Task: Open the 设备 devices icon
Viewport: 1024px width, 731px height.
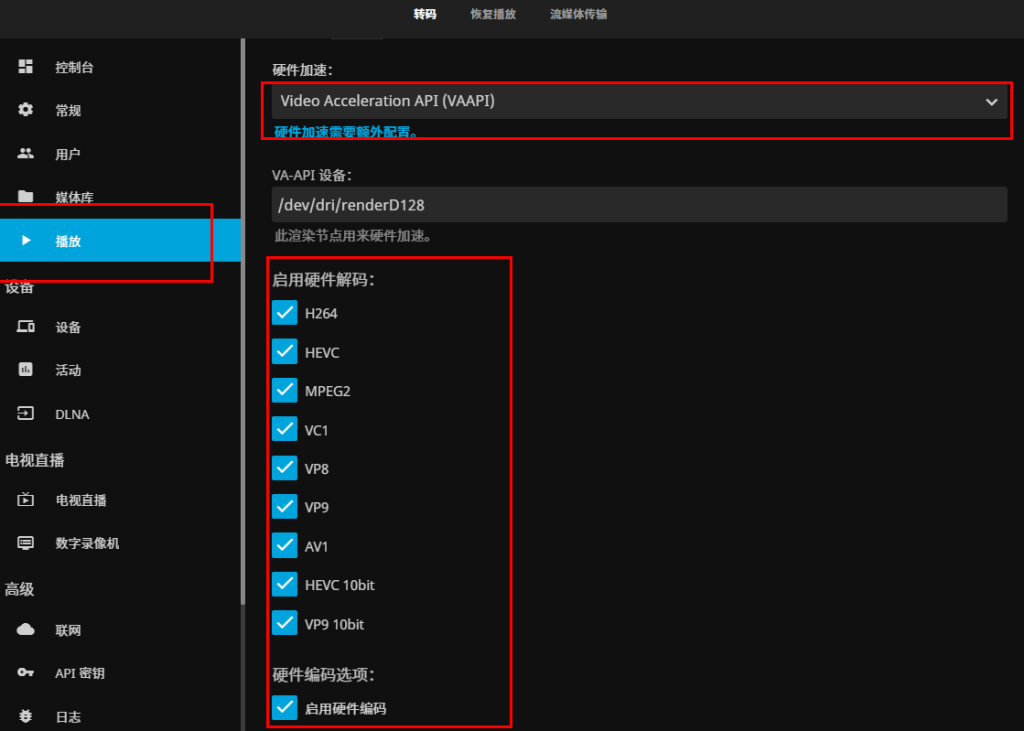Action: 24,326
